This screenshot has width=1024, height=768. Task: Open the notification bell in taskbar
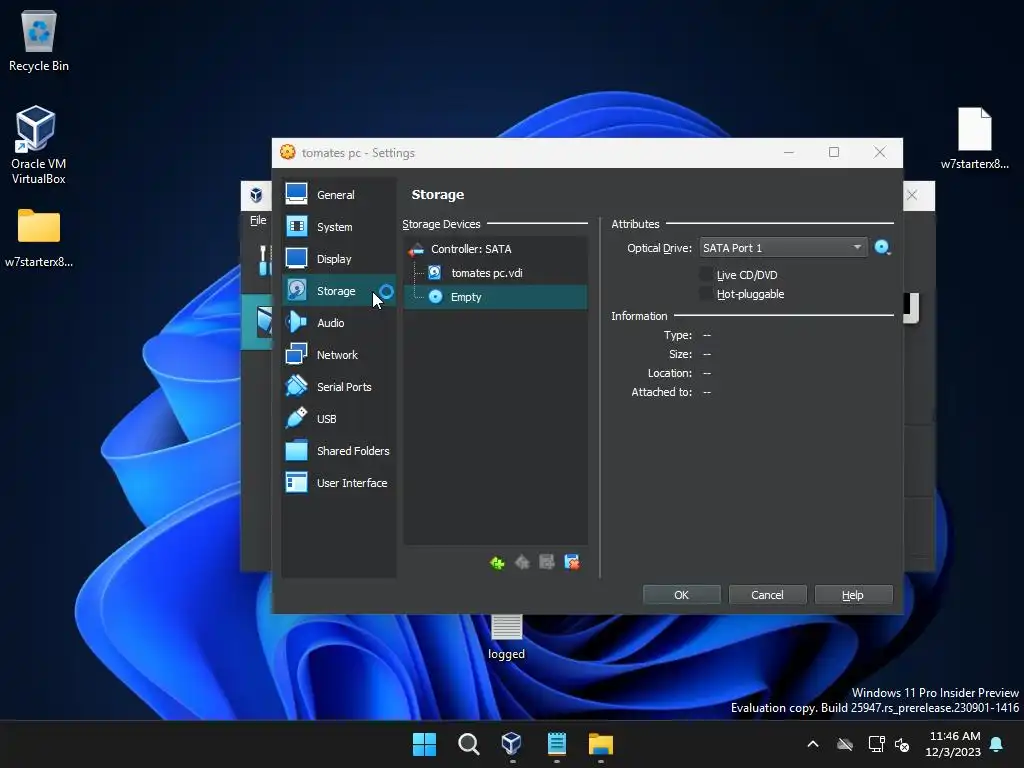click(997, 744)
